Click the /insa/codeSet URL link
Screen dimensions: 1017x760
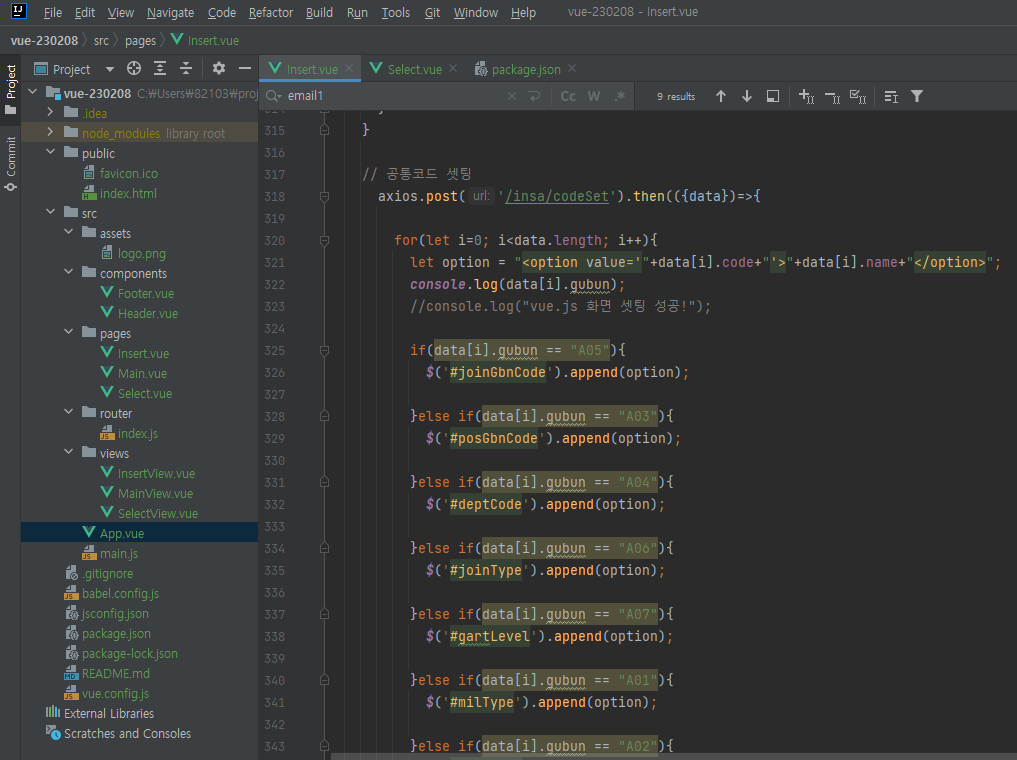(x=558, y=196)
